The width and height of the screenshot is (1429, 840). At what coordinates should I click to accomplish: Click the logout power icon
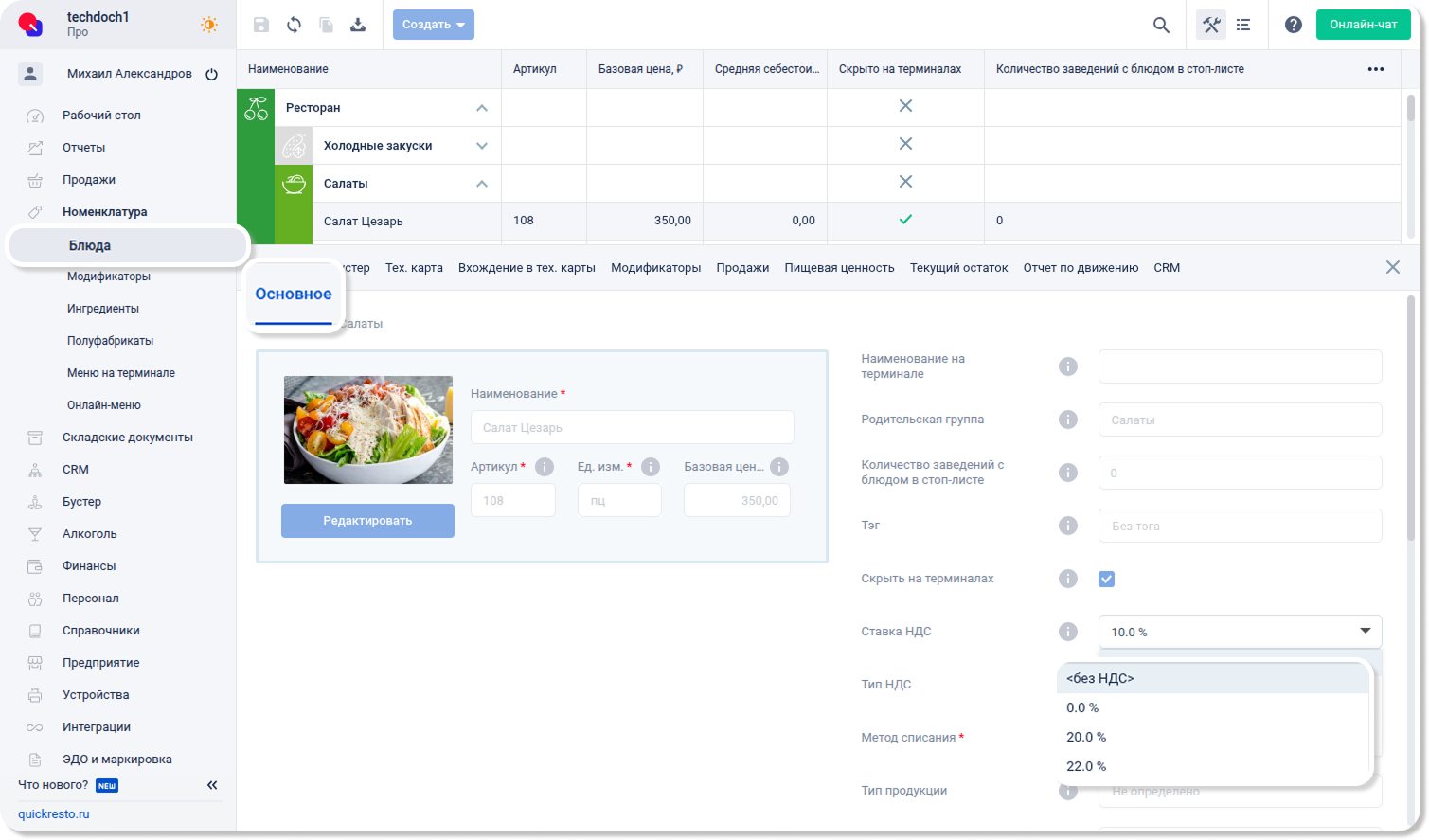pyautogui.click(x=212, y=74)
